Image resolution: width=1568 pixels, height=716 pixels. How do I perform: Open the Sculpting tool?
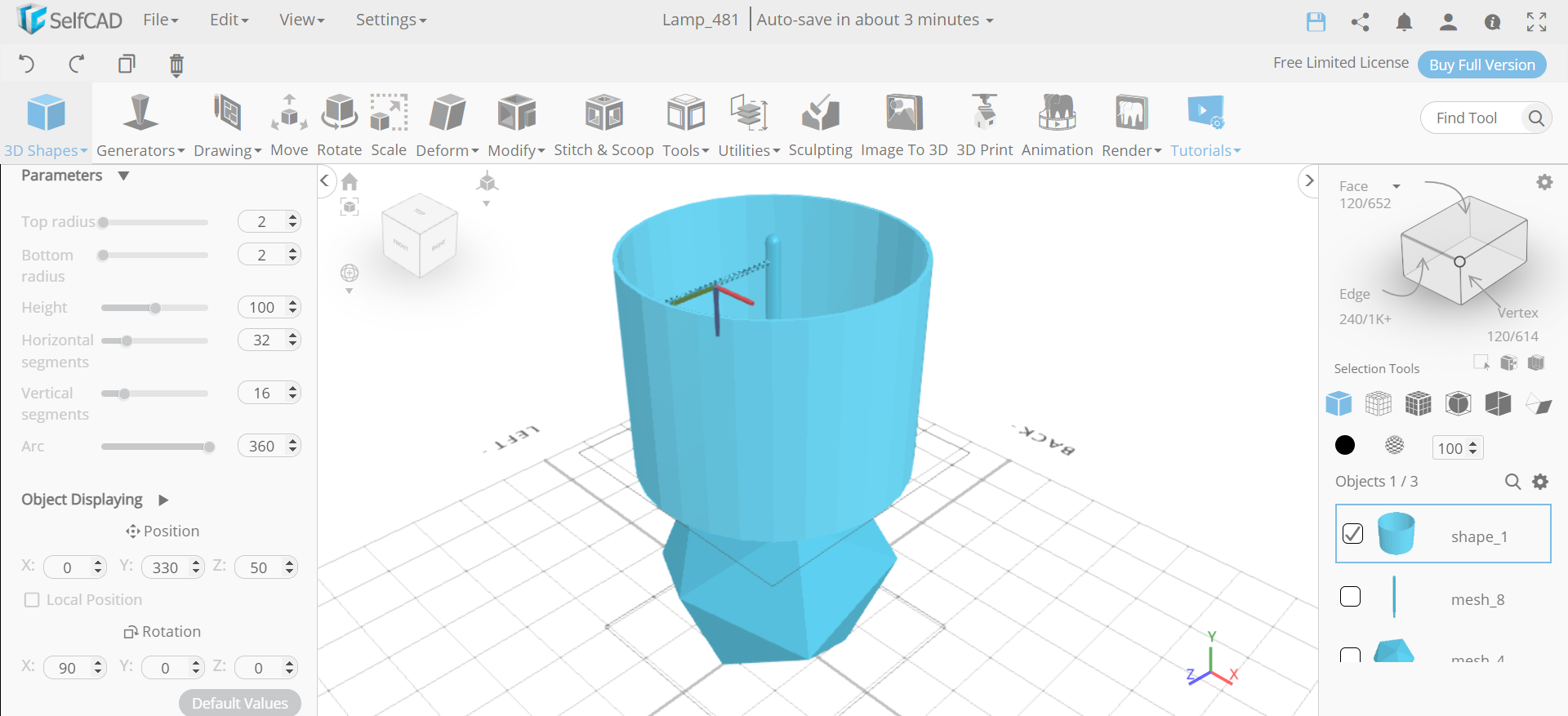coord(820,125)
